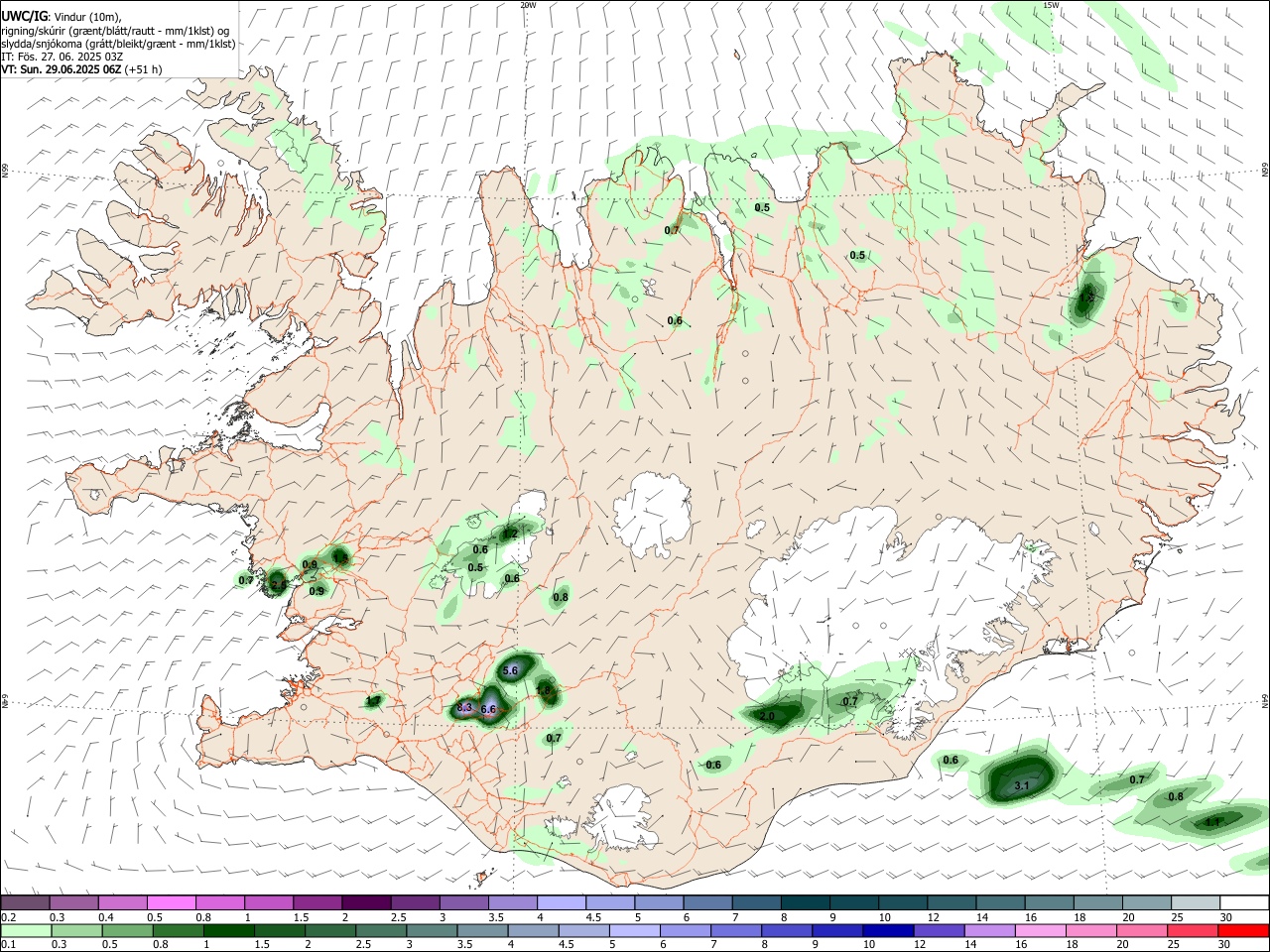Select the 2.0 precipitation value near the south coast
The width and height of the screenshot is (1270, 952).
coord(767,716)
